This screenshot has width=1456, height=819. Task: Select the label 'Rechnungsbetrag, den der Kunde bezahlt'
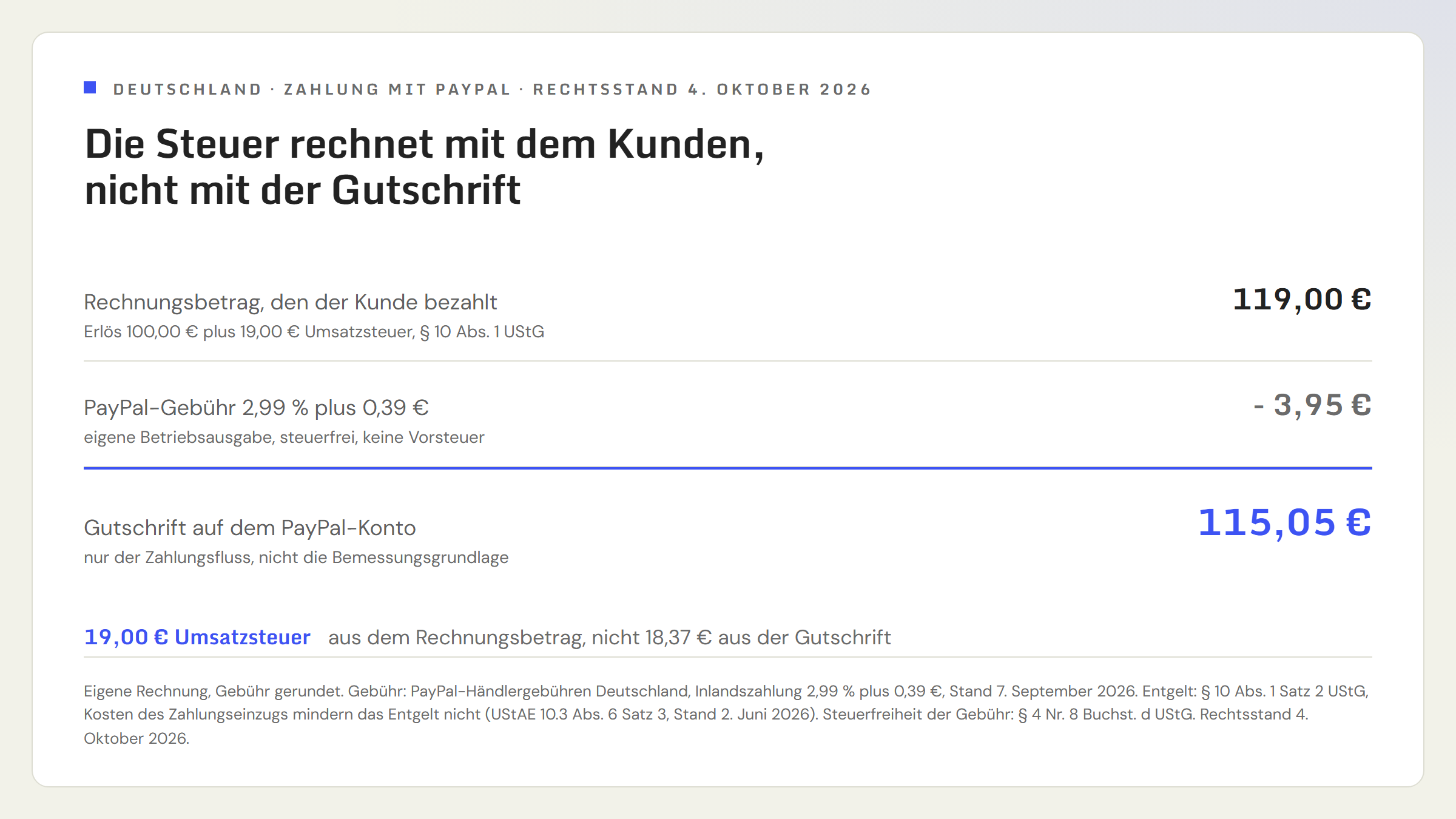tap(291, 302)
